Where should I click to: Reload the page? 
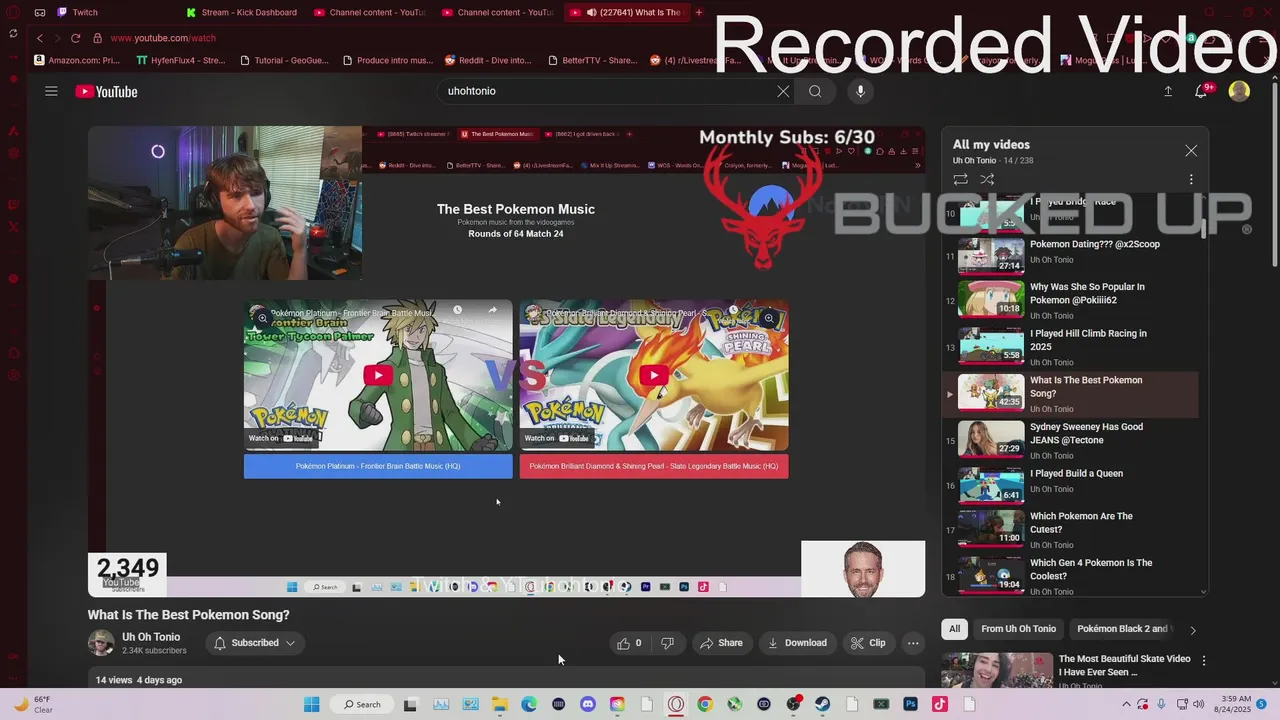pos(75,38)
